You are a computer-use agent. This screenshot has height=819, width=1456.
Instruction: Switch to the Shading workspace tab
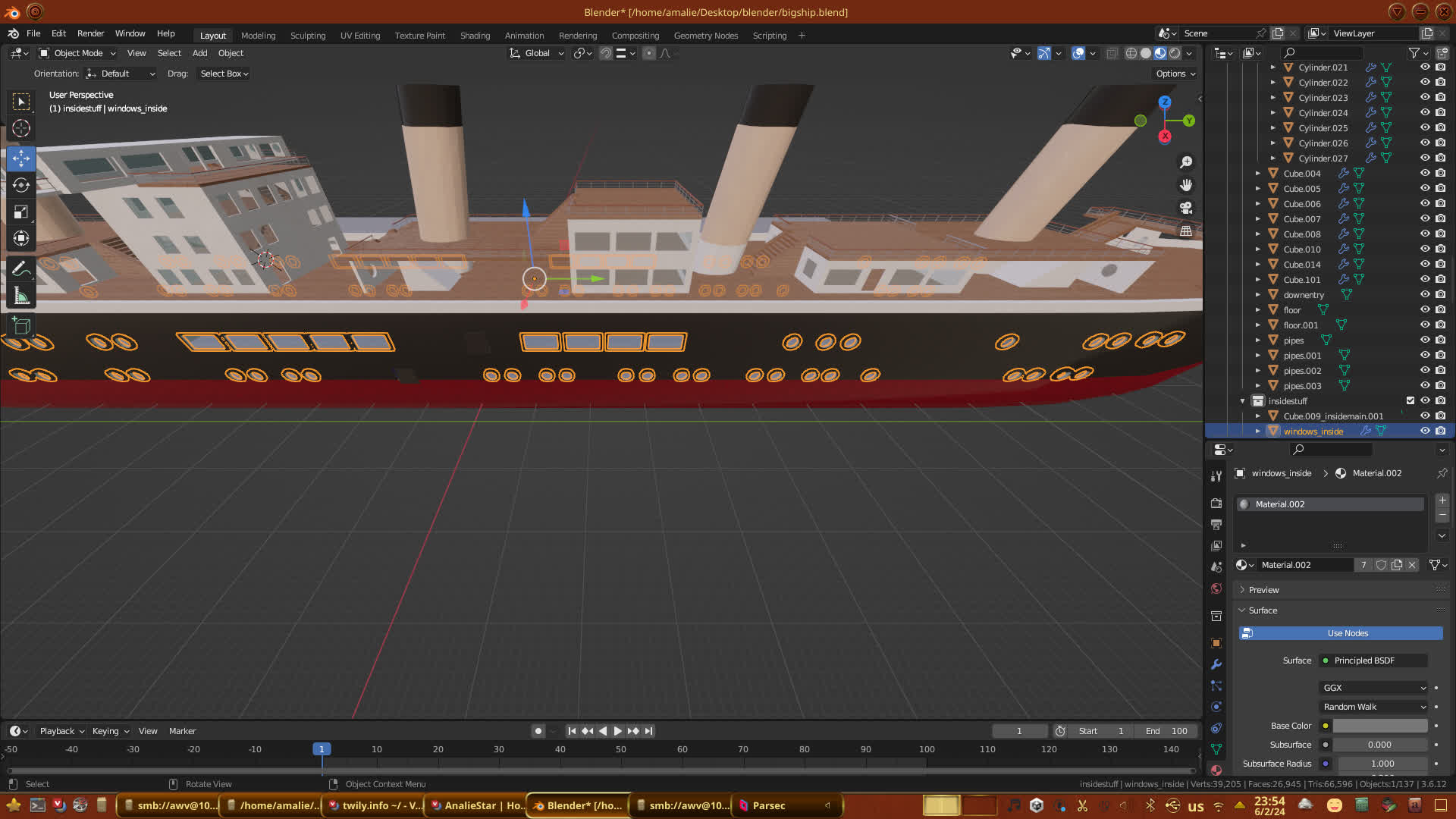pyautogui.click(x=475, y=36)
